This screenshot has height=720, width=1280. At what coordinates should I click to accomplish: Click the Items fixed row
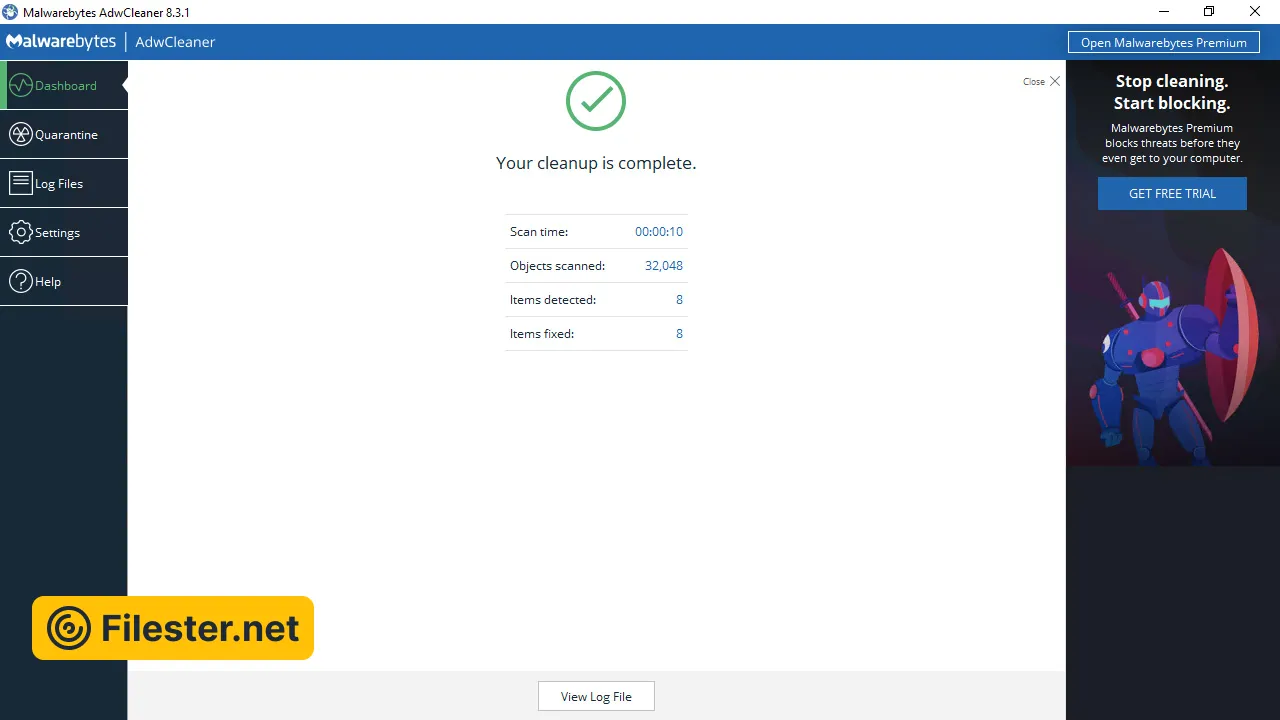pos(596,334)
